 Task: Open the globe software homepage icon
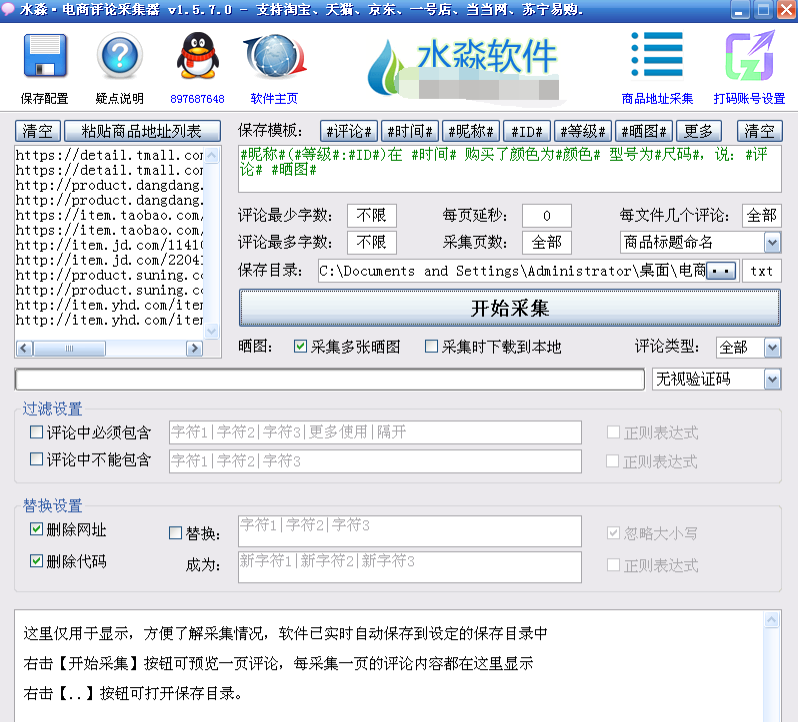(x=275, y=56)
